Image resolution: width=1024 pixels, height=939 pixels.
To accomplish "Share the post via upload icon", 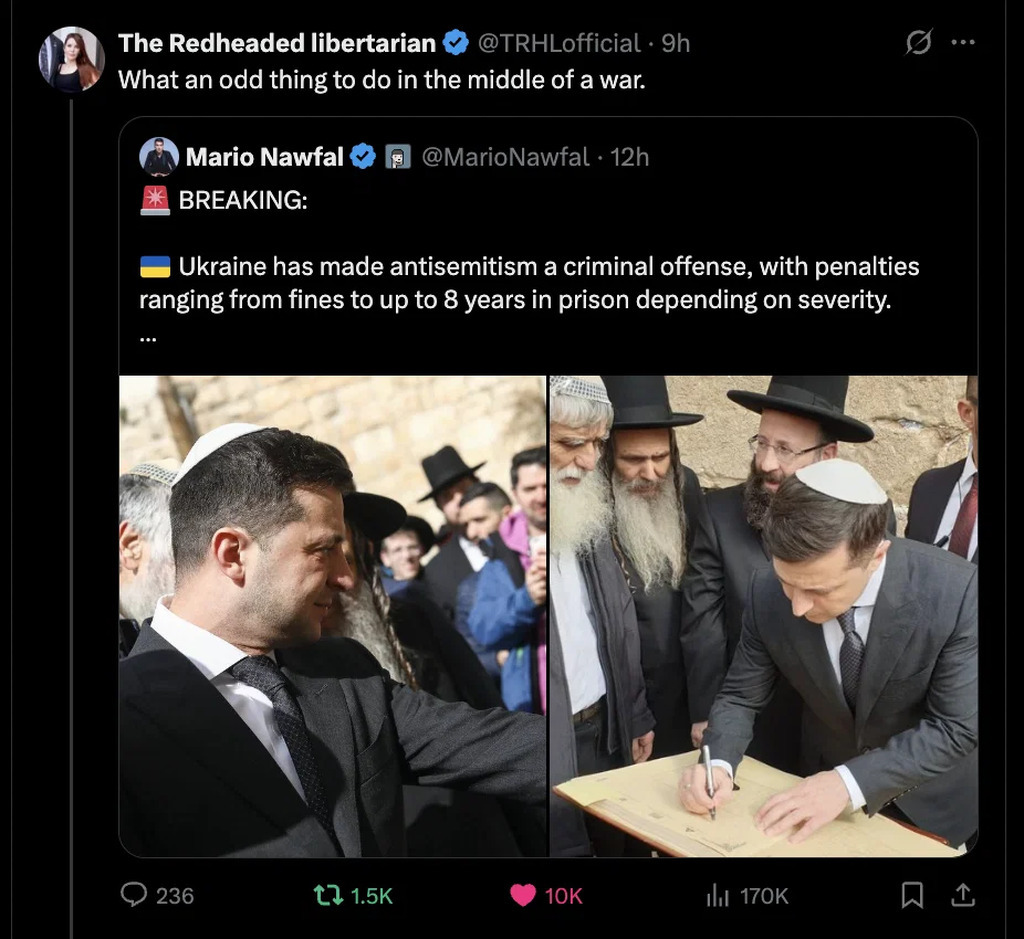I will point(962,895).
